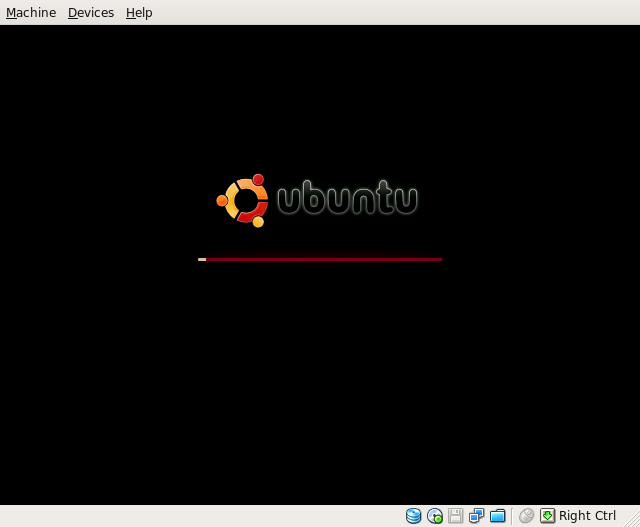Image resolution: width=640 pixels, height=527 pixels.
Task: Click the Ubuntu circle logo
Action: pos(242,200)
